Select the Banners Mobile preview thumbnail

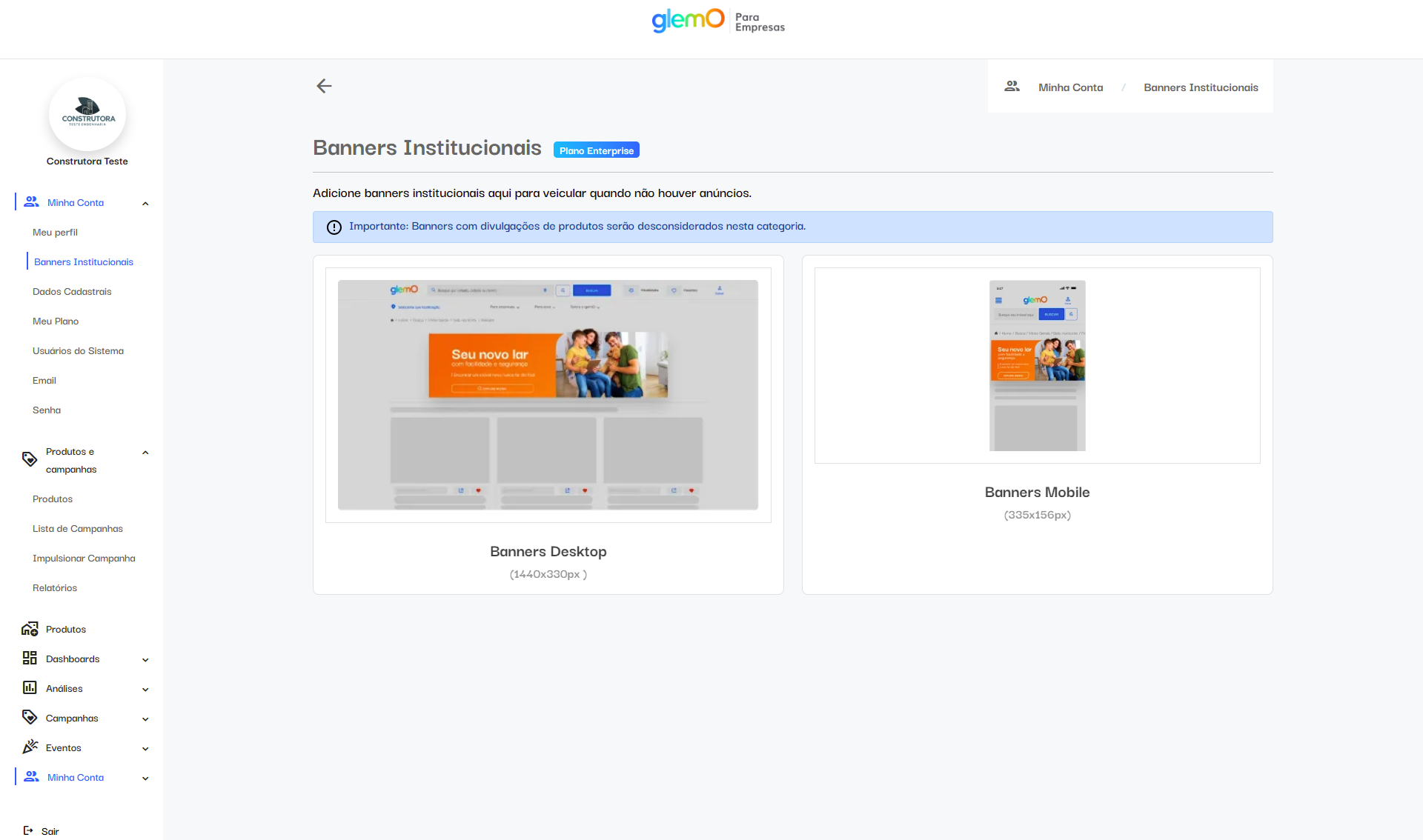tap(1037, 365)
